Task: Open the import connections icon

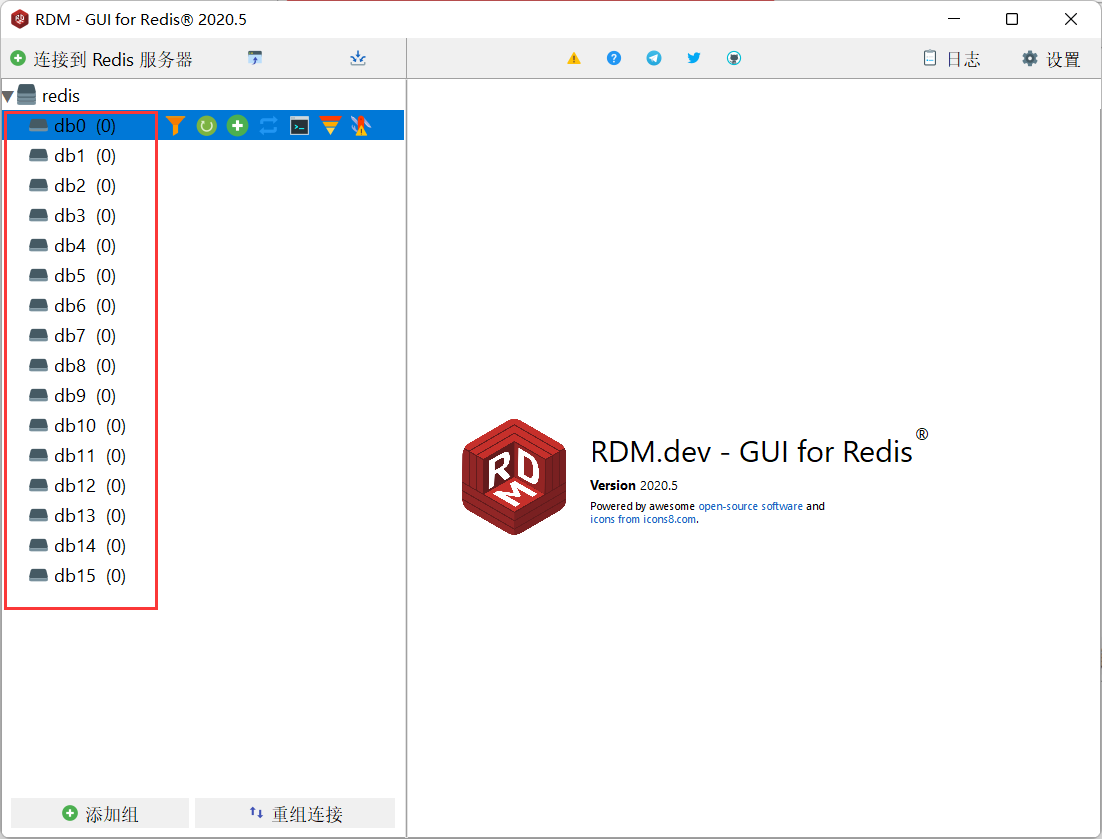Action: click(x=254, y=58)
